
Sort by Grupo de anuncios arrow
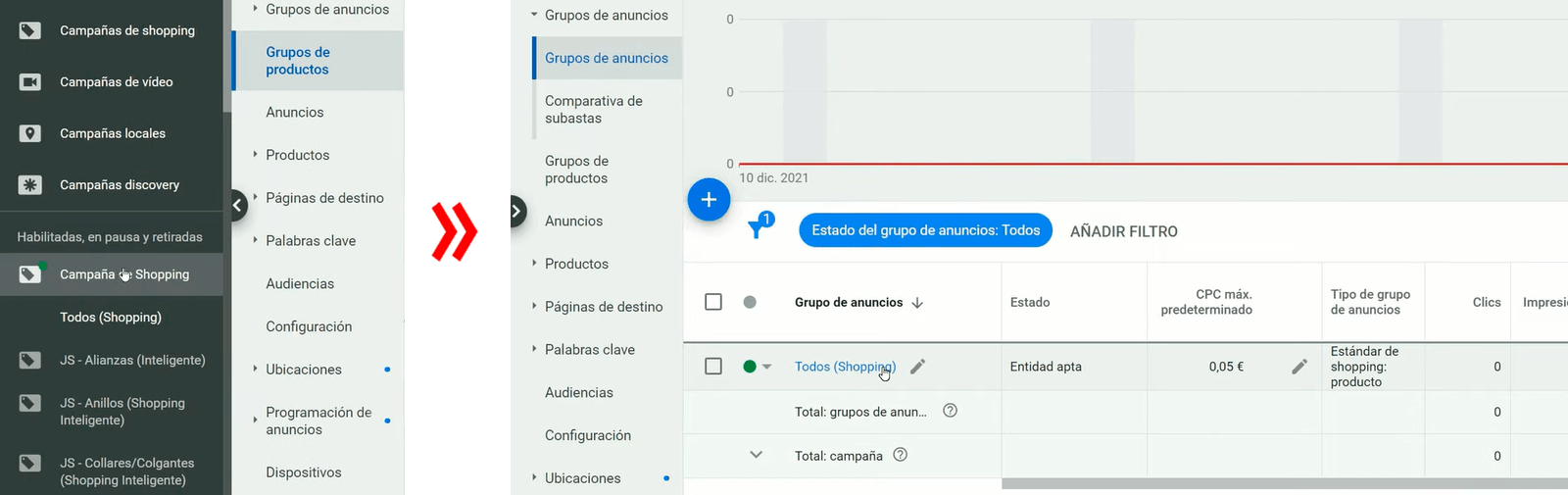coord(917,303)
